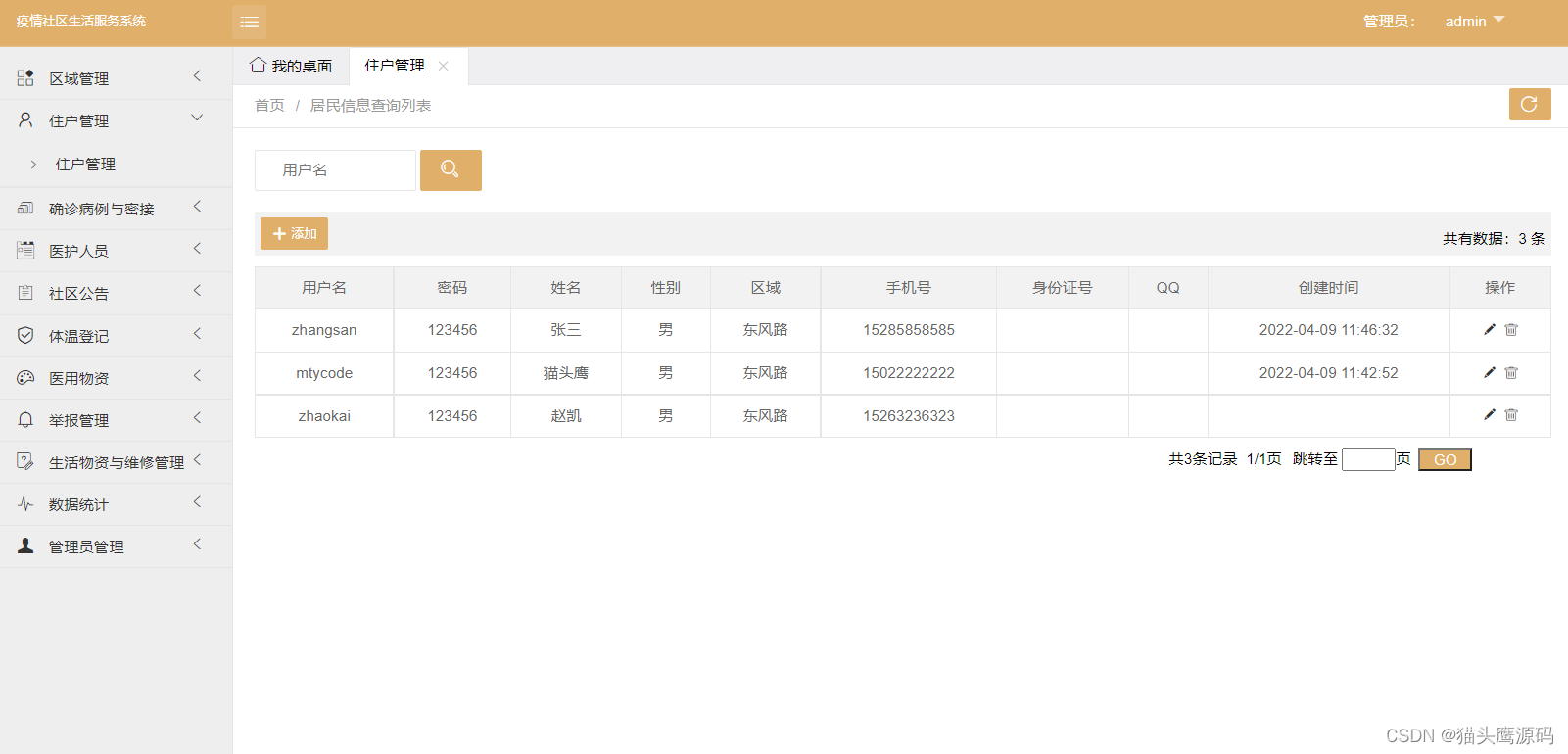Open the admin user dropdown
Image resolution: width=1568 pixels, height=754 pixels.
click(x=1475, y=21)
